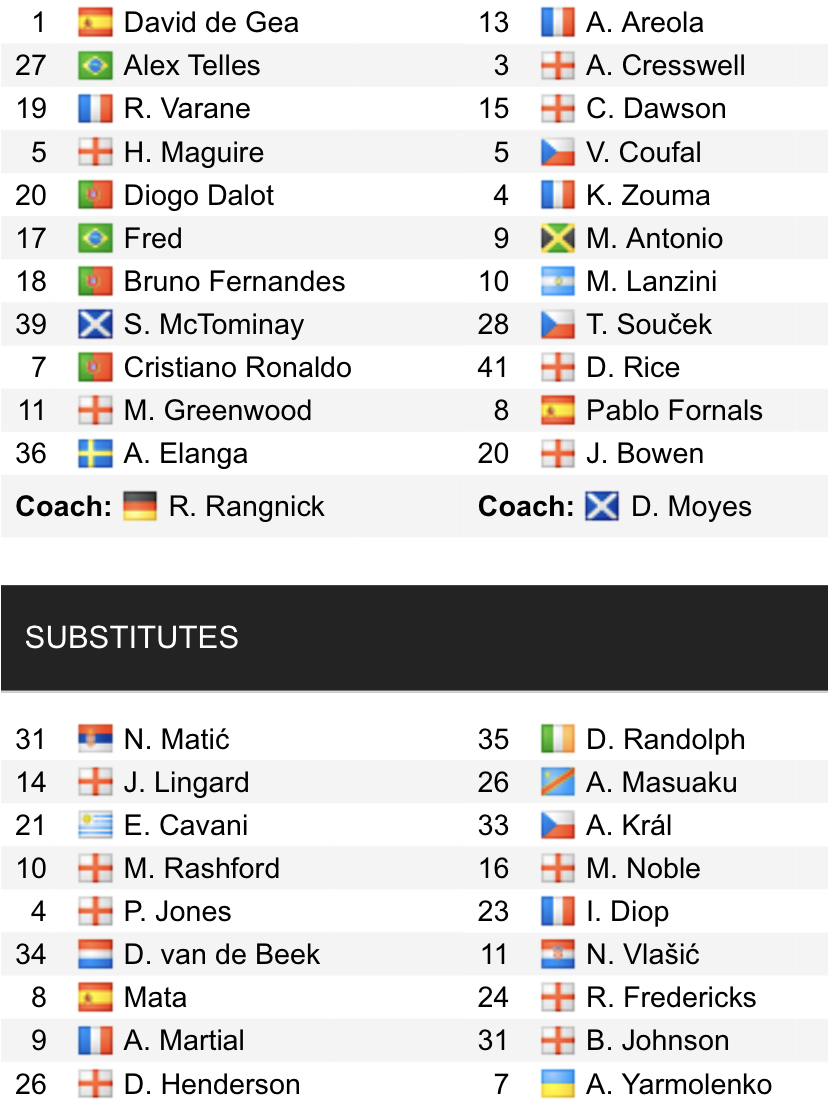Open Bruno Fernandes player link
828x1111 pixels.
point(234,281)
